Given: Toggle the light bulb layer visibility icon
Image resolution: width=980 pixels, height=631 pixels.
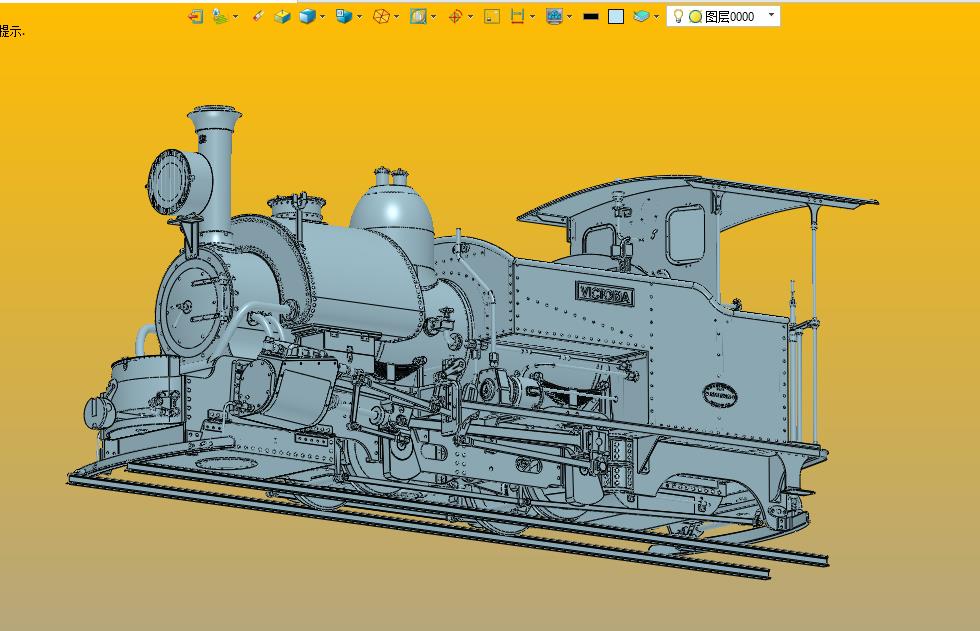Looking at the screenshot, I should (678, 16).
